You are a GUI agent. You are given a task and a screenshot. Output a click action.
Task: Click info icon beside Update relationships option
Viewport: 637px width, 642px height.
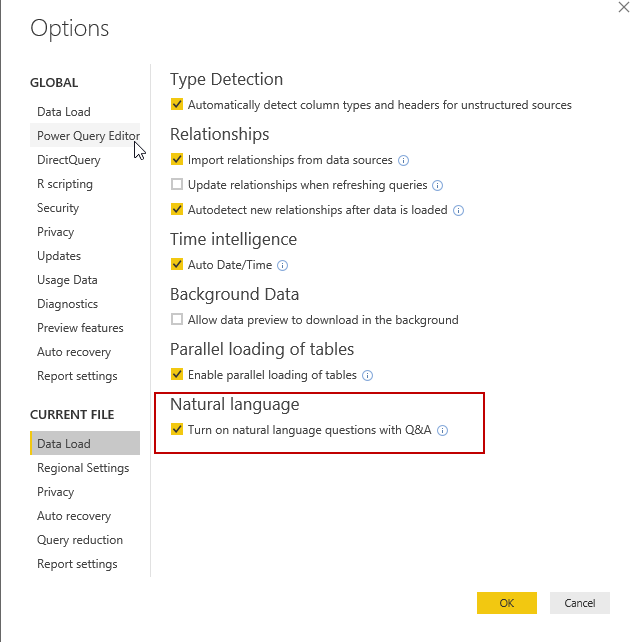[437, 185]
